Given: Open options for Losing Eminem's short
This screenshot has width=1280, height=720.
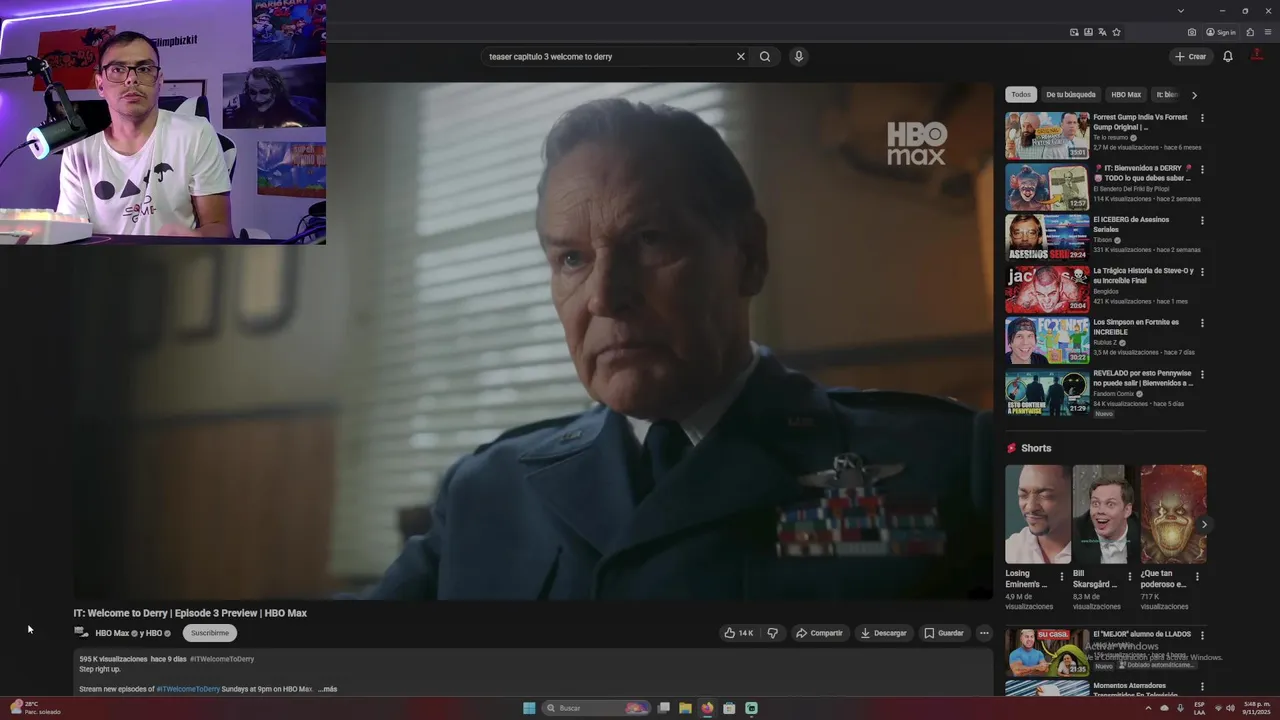Looking at the screenshot, I should [1062, 576].
